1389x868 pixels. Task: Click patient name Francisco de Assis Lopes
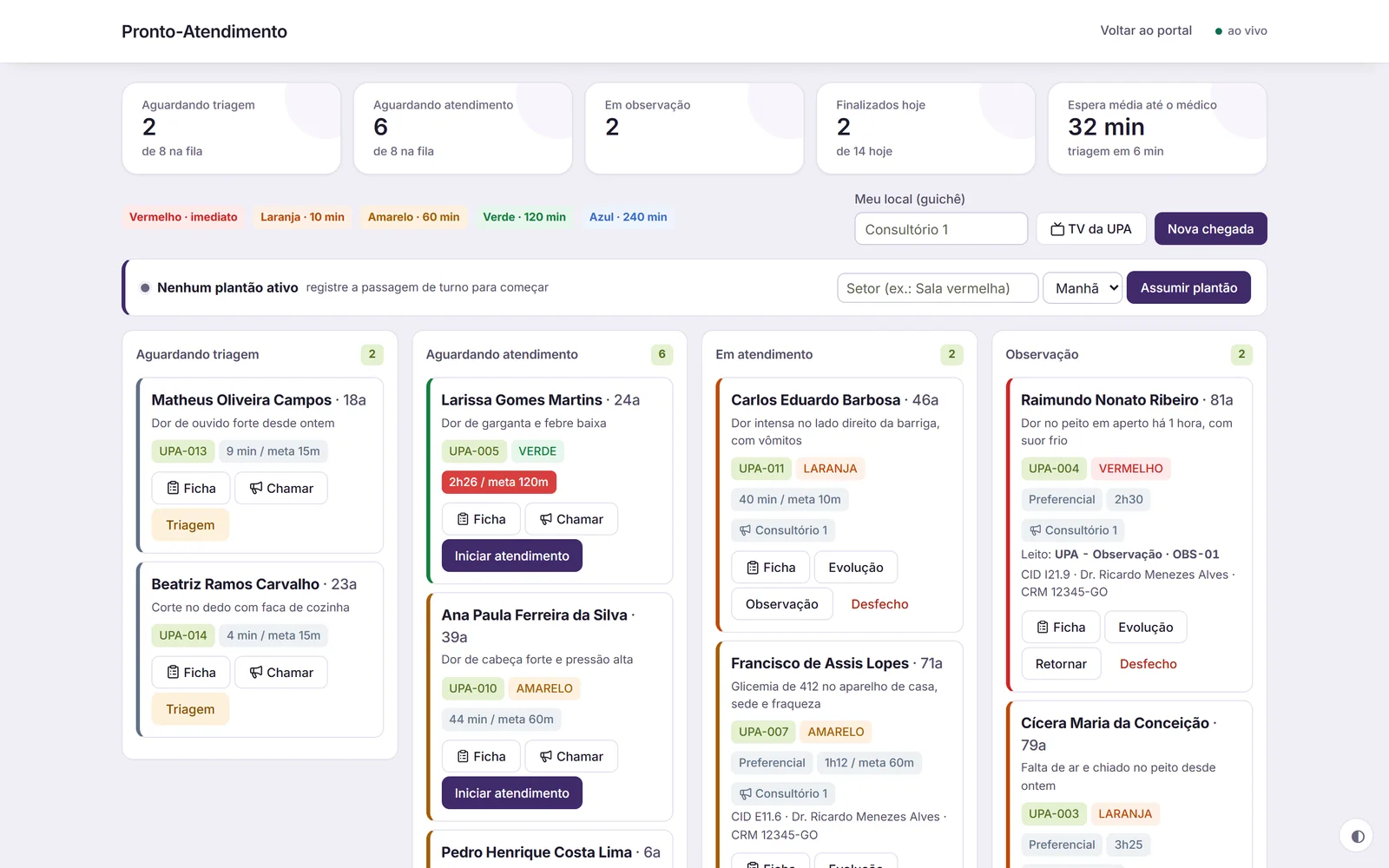pyautogui.click(x=820, y=663)
